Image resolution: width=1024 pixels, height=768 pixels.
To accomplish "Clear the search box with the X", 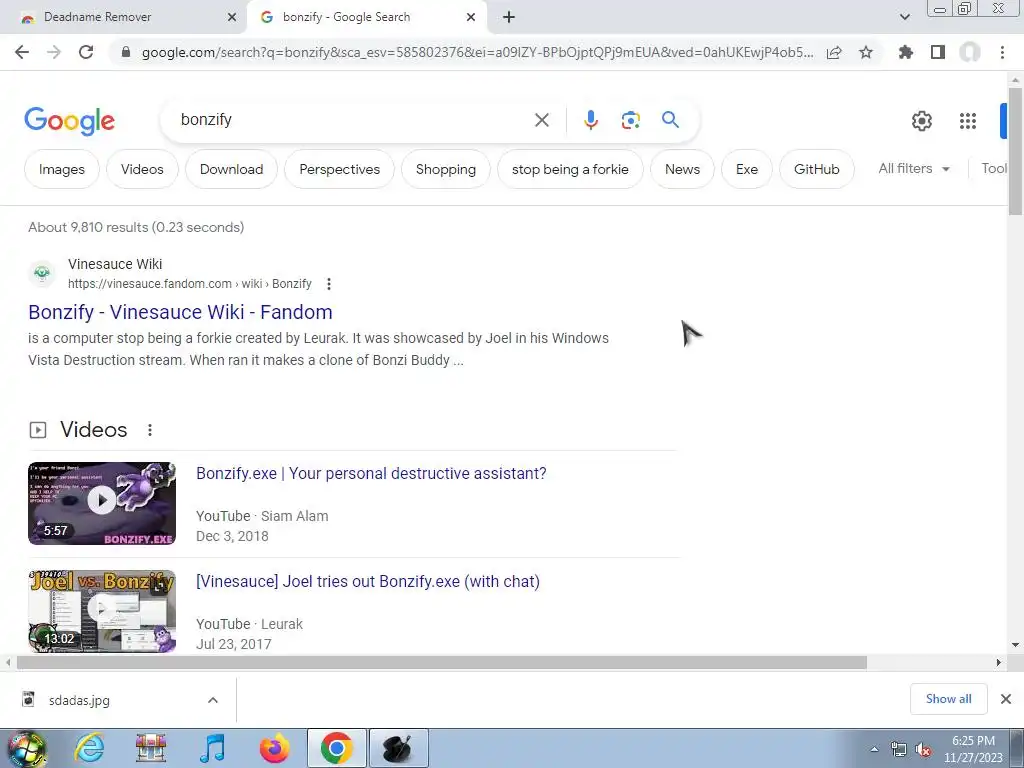I will [x=541, y=120].
